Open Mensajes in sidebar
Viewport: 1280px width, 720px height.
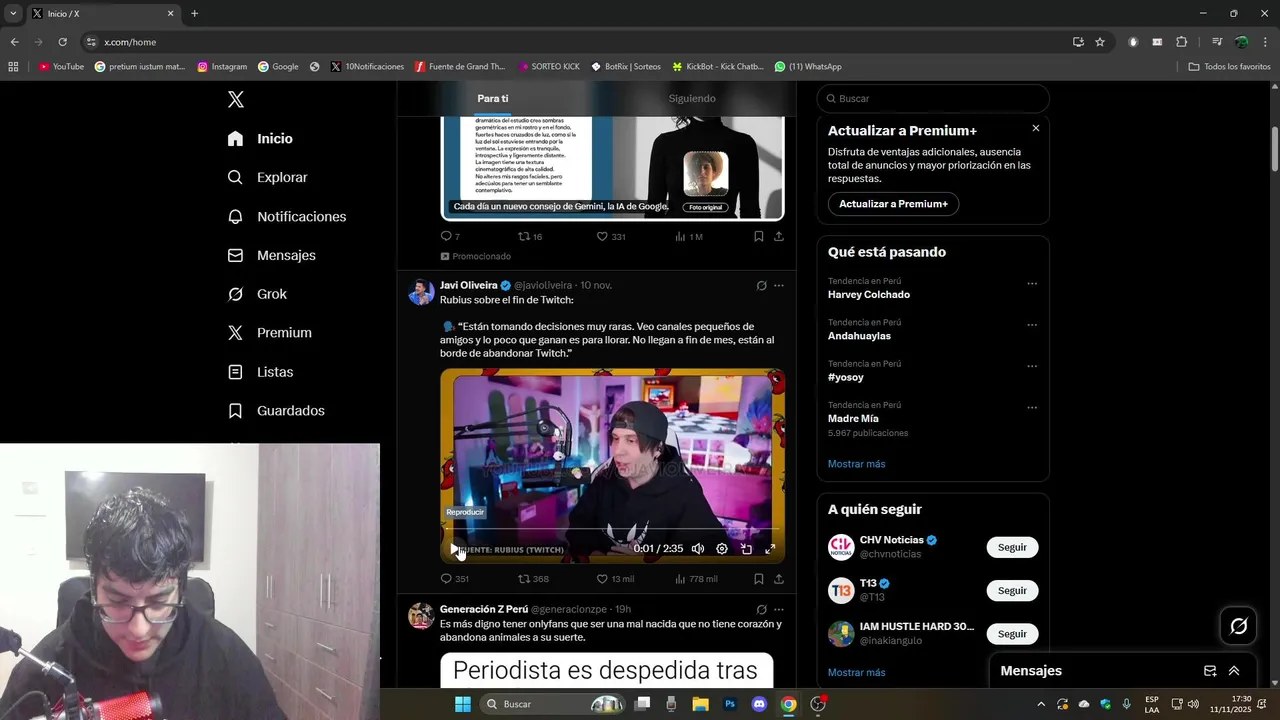(x=271, y=255)
